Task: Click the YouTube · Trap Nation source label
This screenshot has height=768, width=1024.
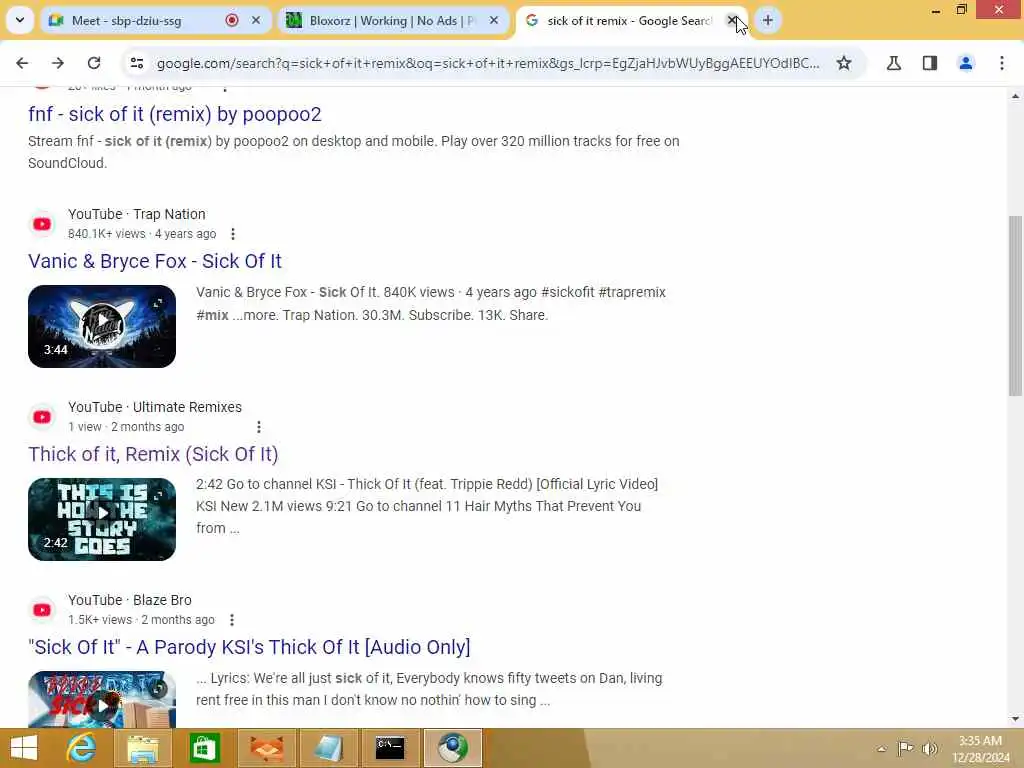Action: (x=136, y=214)
